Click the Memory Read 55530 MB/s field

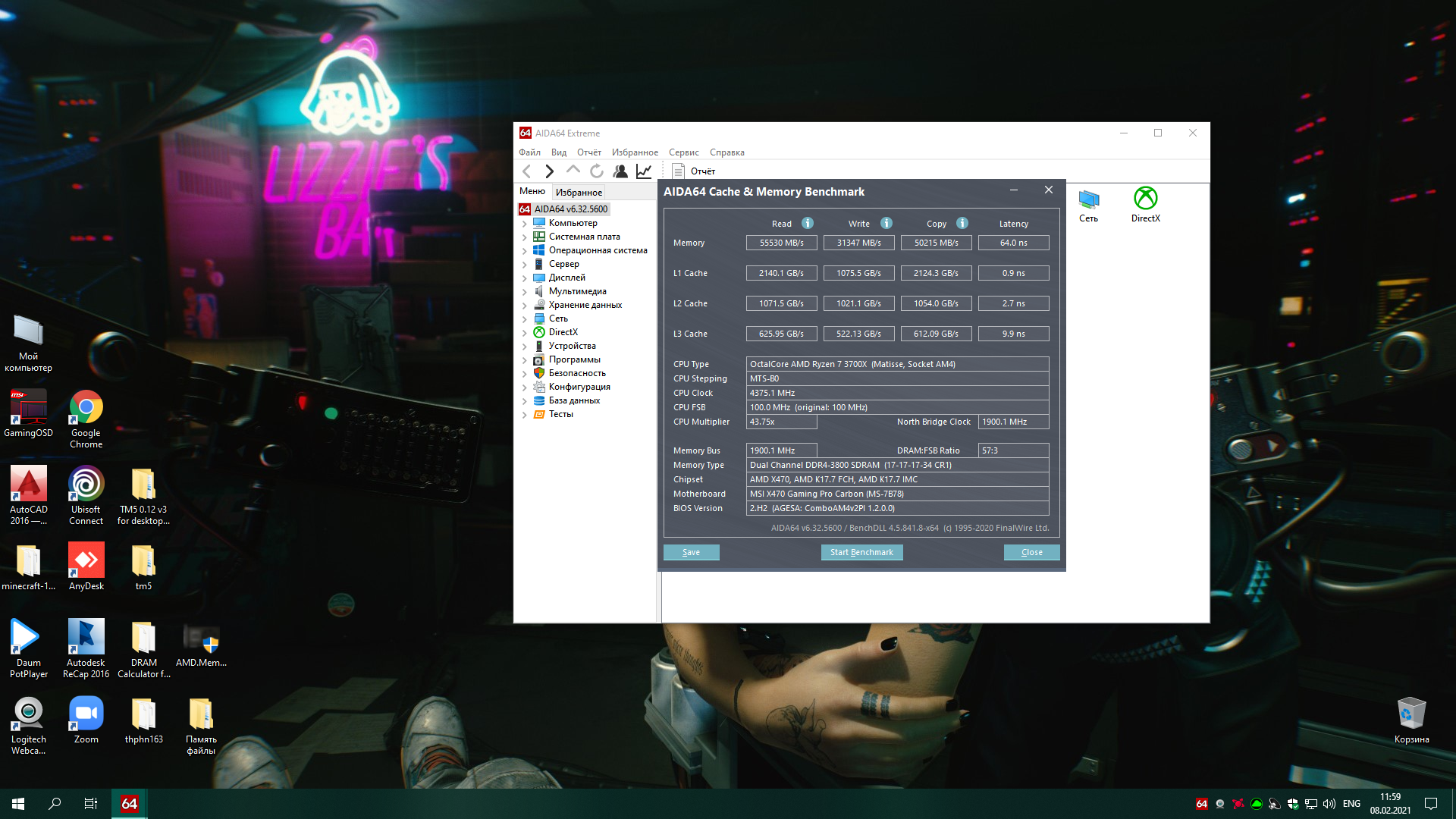click(x=781, y=243)
